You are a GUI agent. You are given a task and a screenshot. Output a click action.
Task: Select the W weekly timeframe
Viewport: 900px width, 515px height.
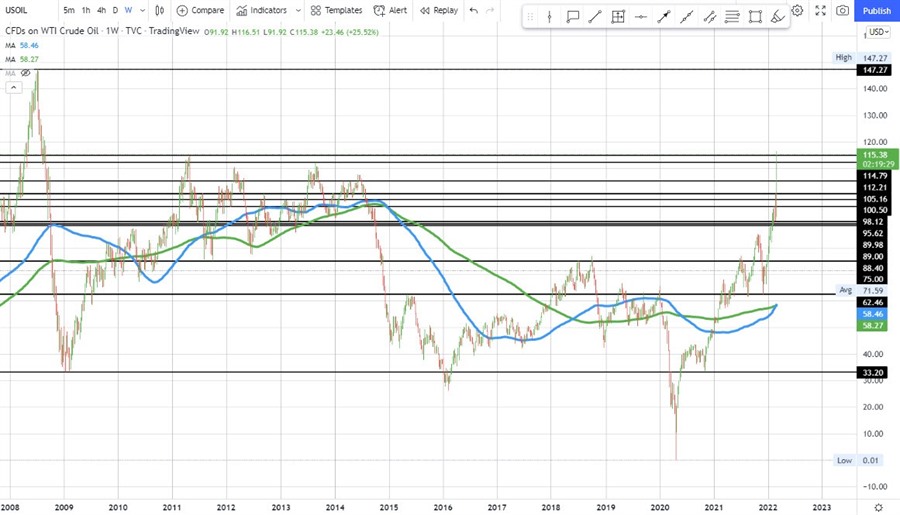click(x=129, y=10)
